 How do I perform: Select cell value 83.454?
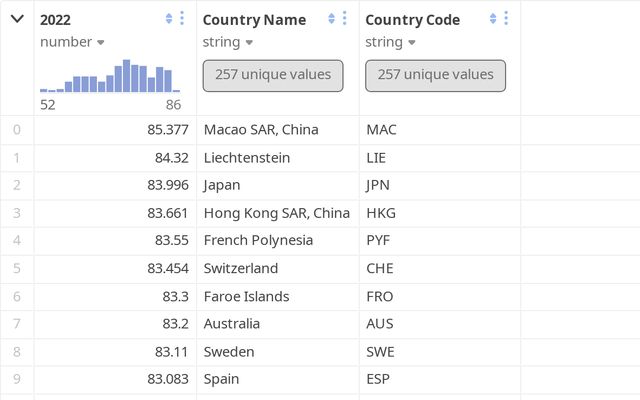tap(116, 269)
